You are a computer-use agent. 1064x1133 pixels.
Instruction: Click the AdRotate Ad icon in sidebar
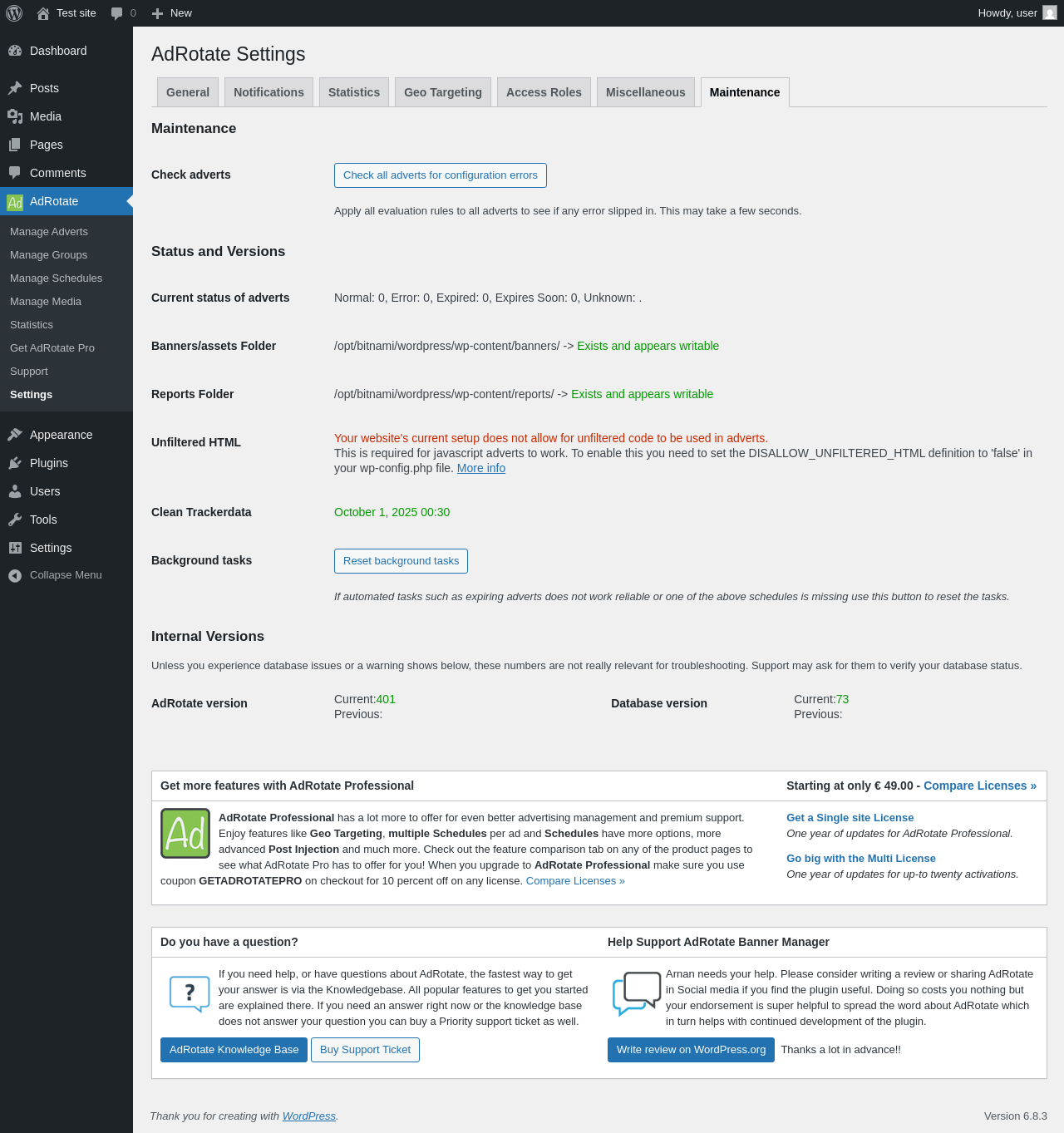point(15,202)
